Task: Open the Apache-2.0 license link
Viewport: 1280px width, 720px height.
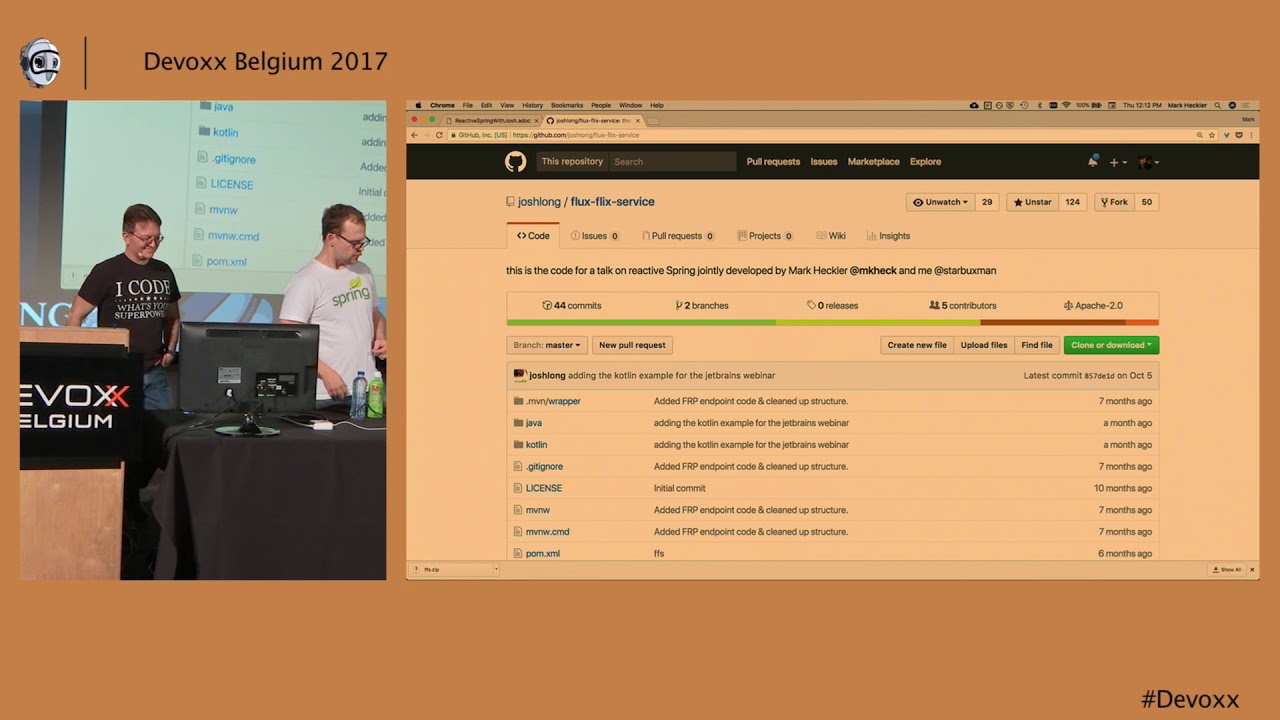Action: tap(1093, 306)
